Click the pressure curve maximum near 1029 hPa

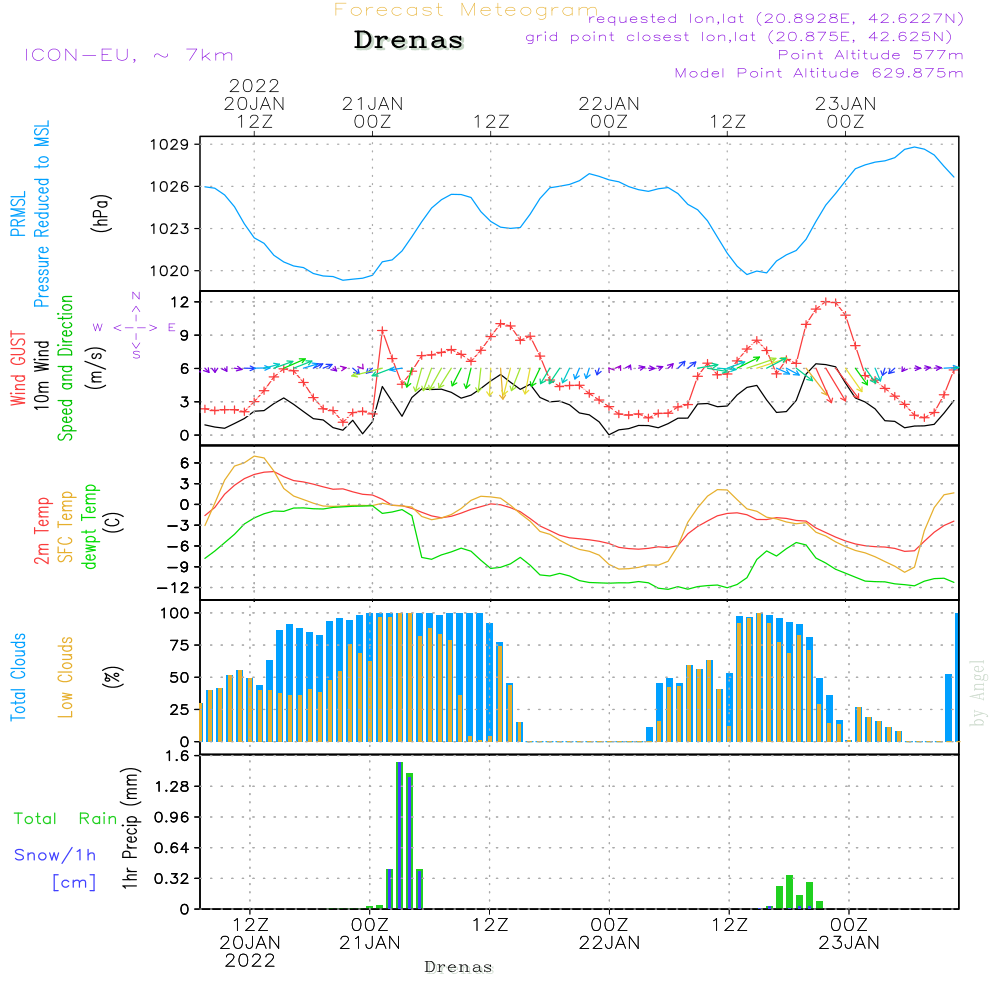915,147
